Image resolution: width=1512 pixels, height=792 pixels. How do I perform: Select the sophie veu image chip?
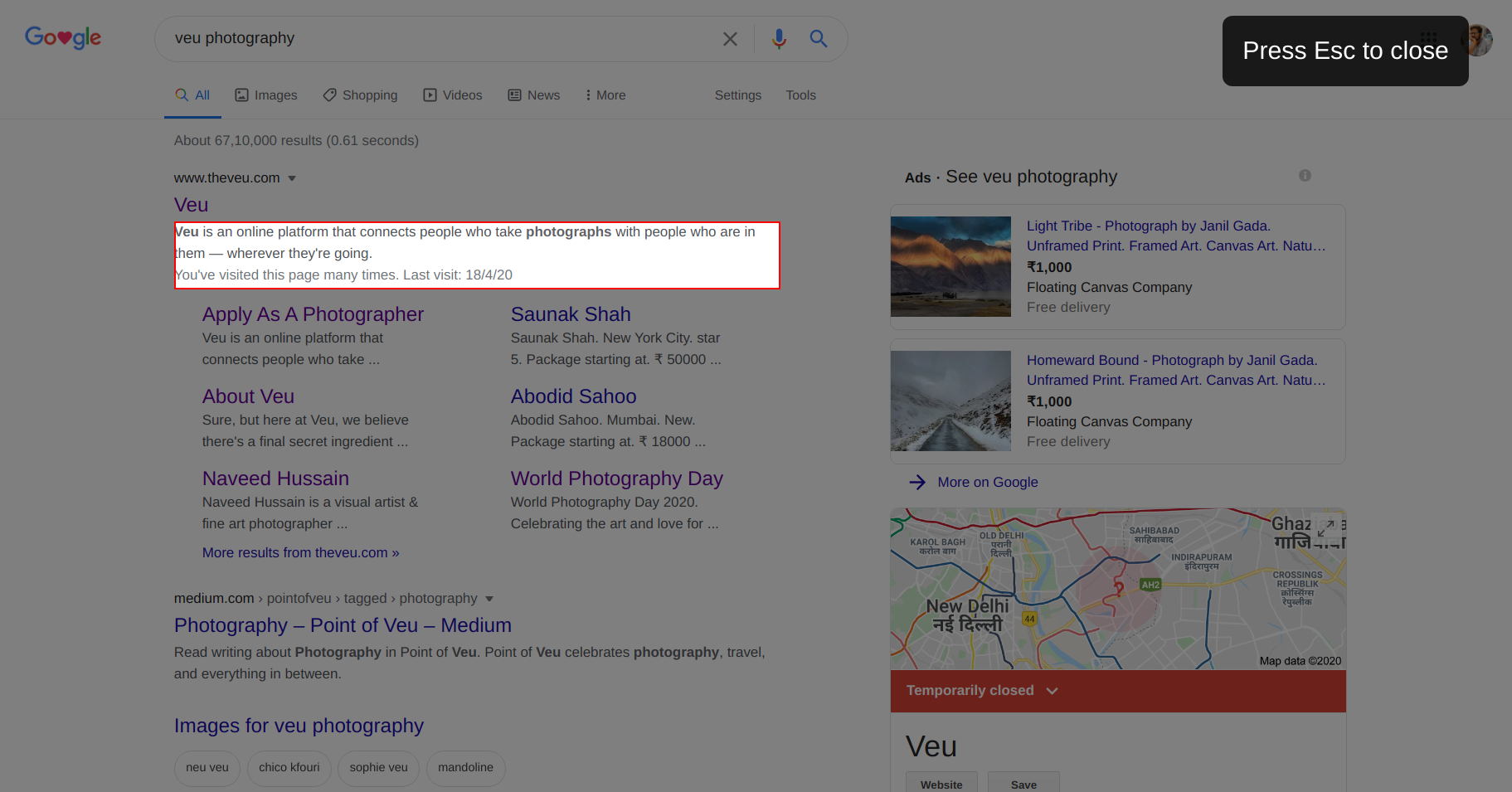[x=378, y=768]
